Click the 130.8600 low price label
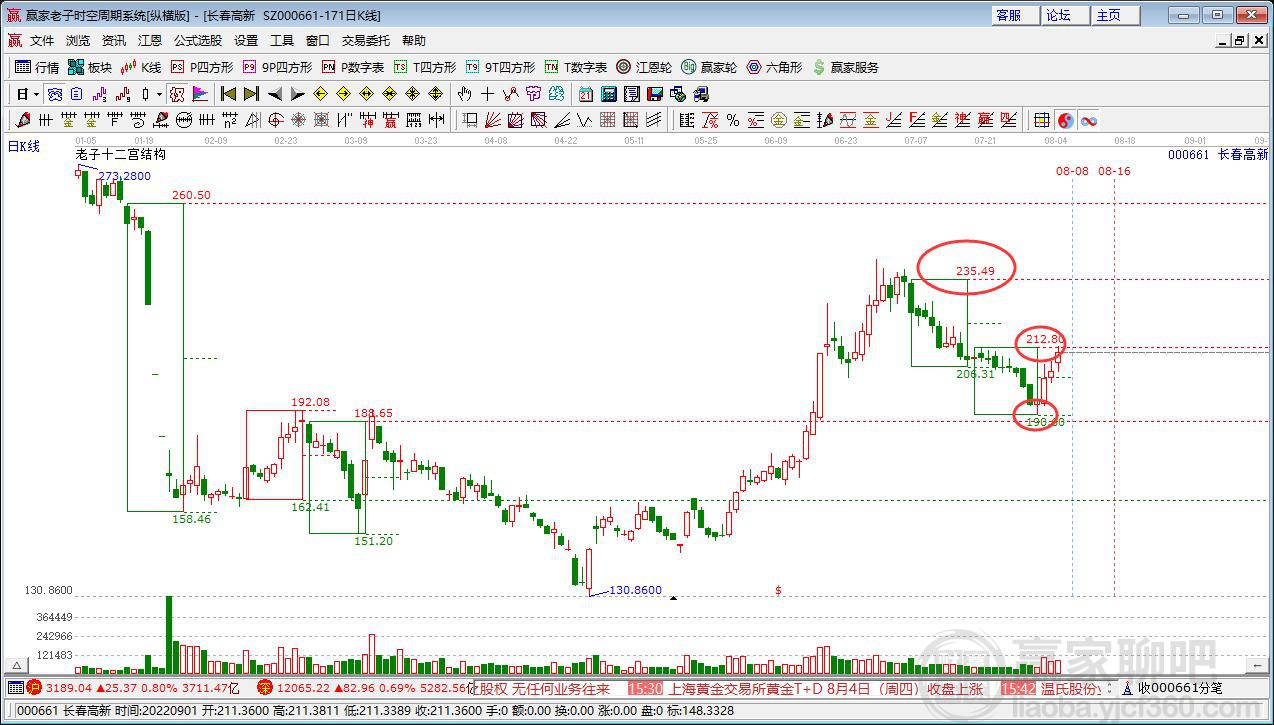Image resolution: width=1274 pixels, height=725 pixels. [x=635, y=590]
